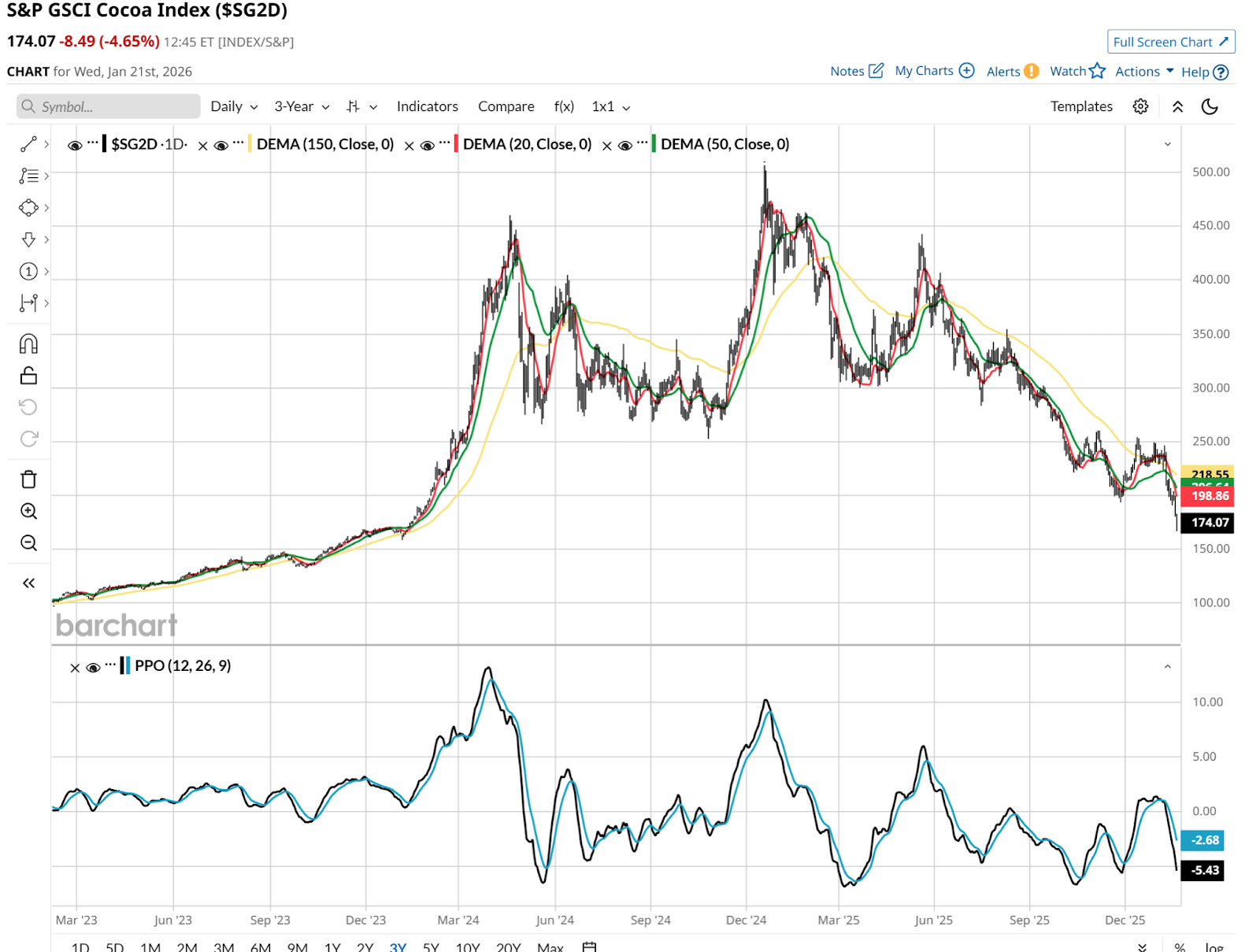Open the Compare menu
1260x952 pixels.
(506, 106)
